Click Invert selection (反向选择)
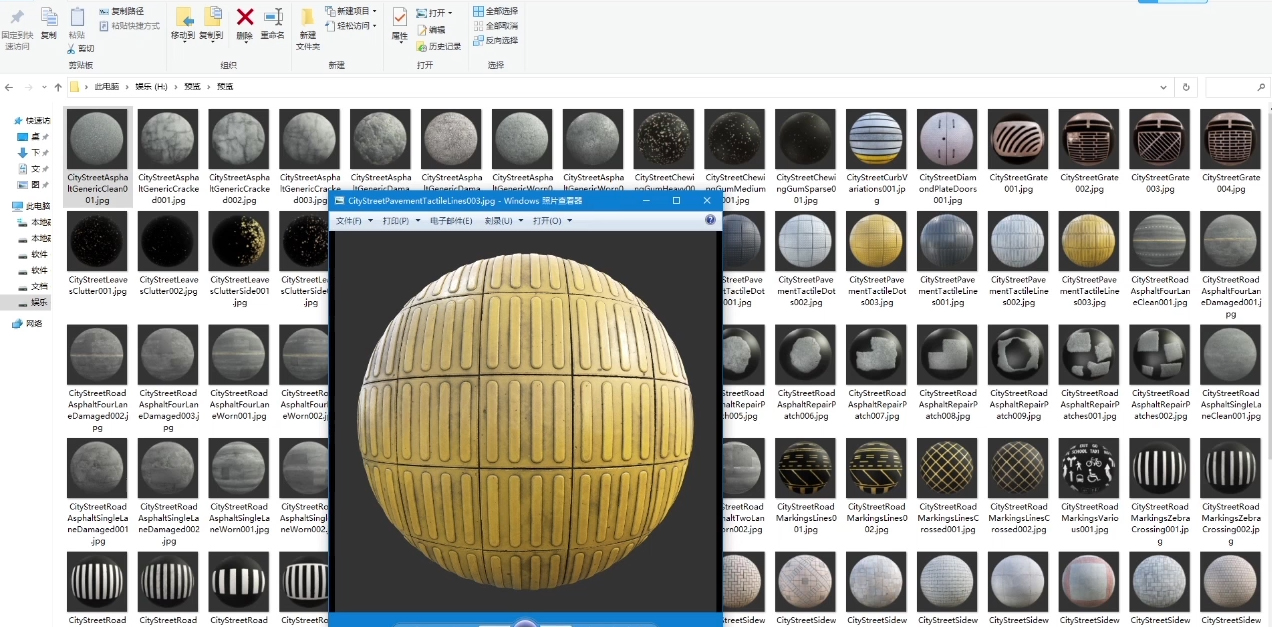This screenshot has width=1272, height=627. pos(496,40)
